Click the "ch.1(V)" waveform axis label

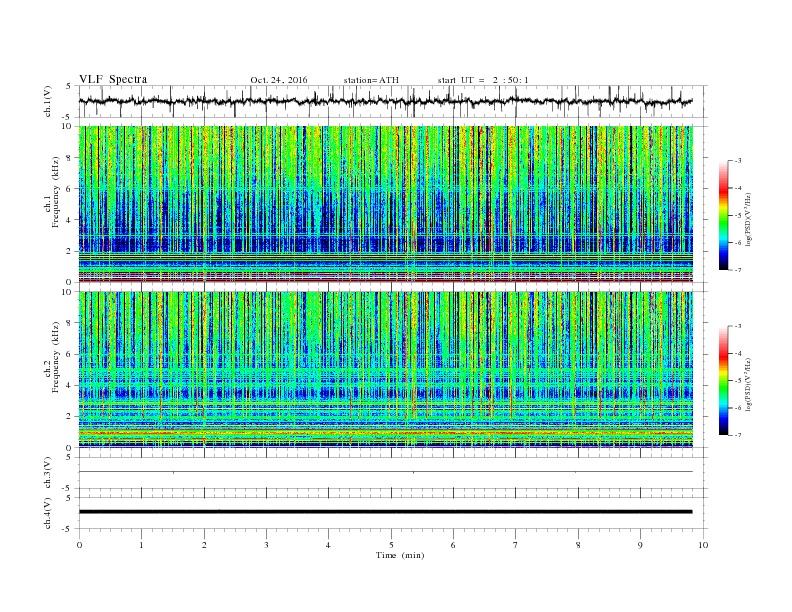click(48, 101)
